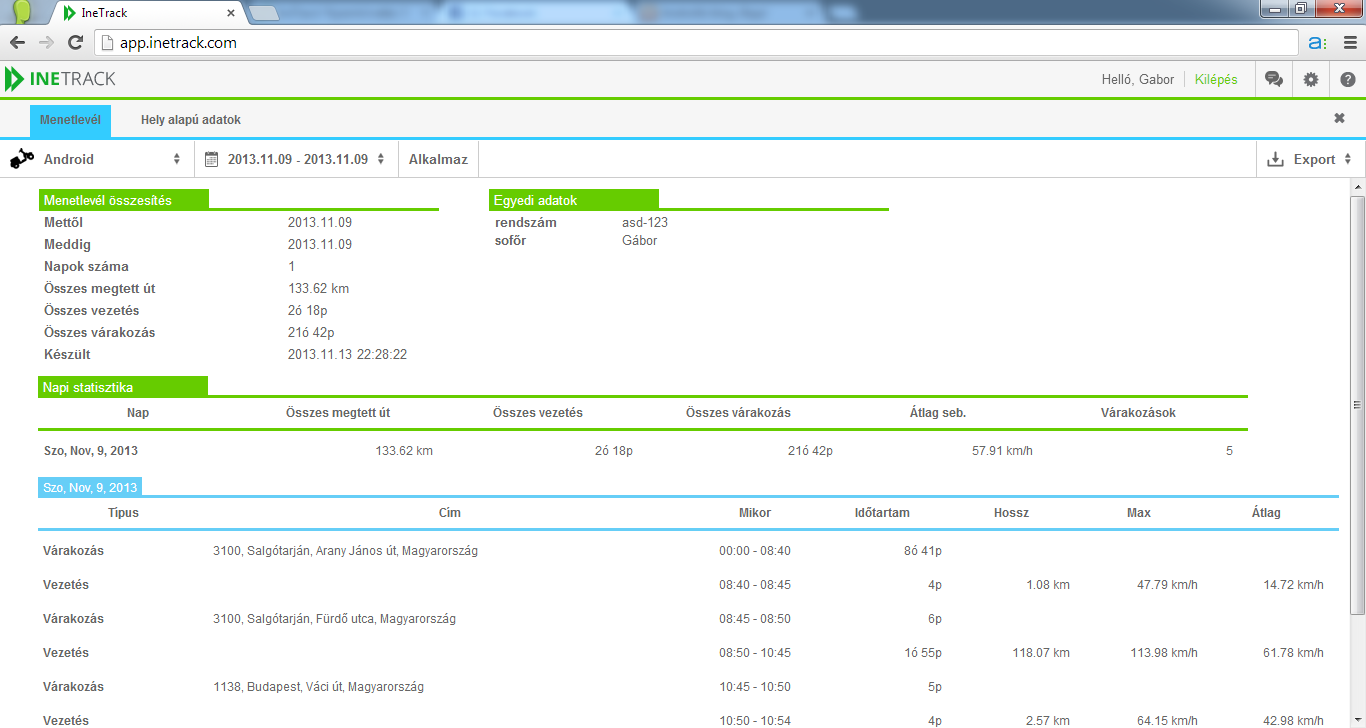Image resolution: width=1366 pixels, height=728 pixels.
Task: Click the Napi statisztika header
Action: [123, 387]
